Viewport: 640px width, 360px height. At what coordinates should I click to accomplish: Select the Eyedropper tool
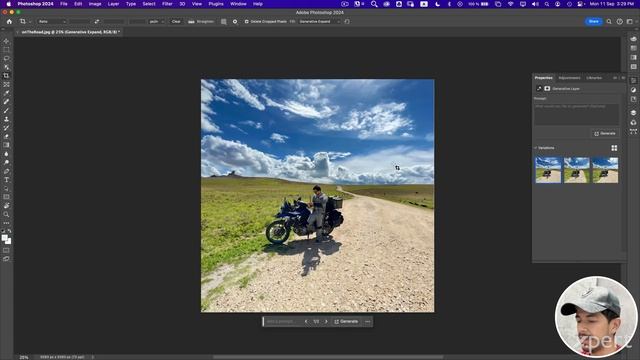(x=6, y=93)
